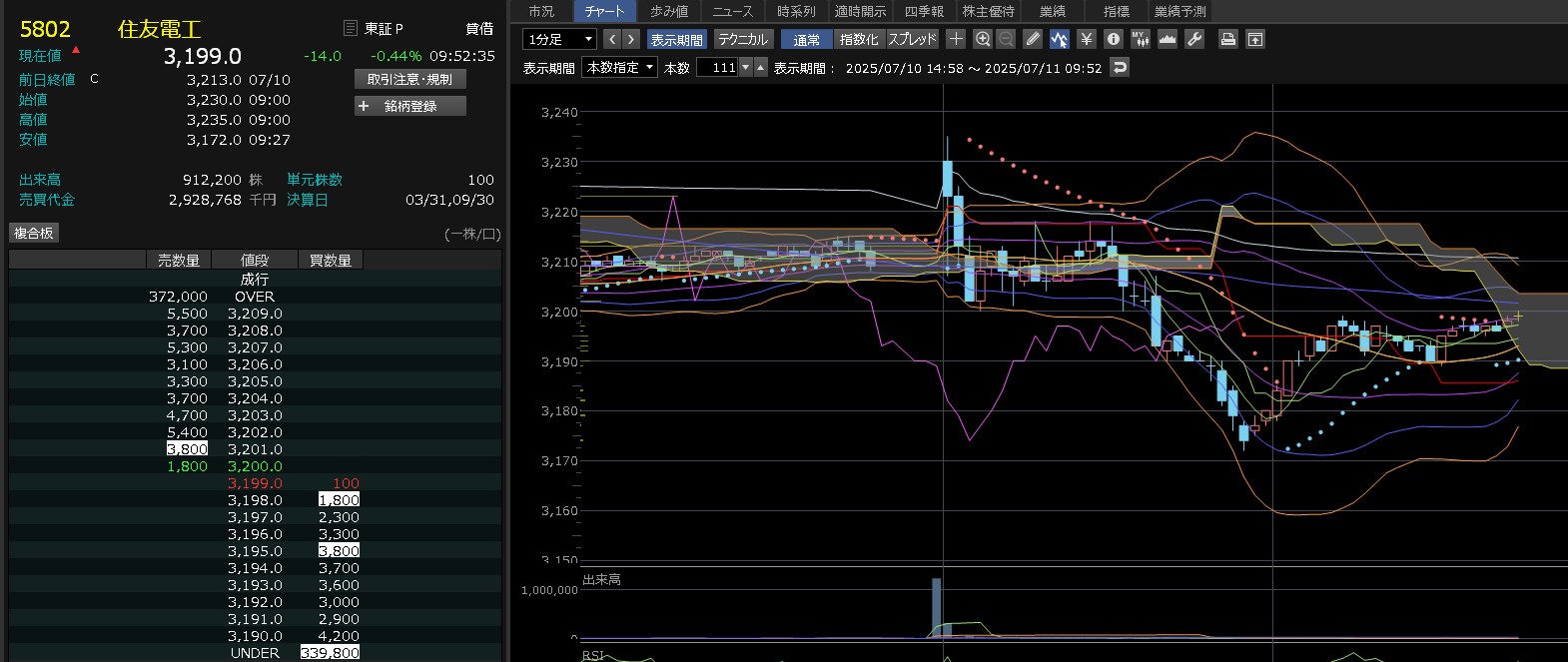Click the plus icon on 銘柄登録
This screenshot has width=1568, height=662.
coord(364,106)
